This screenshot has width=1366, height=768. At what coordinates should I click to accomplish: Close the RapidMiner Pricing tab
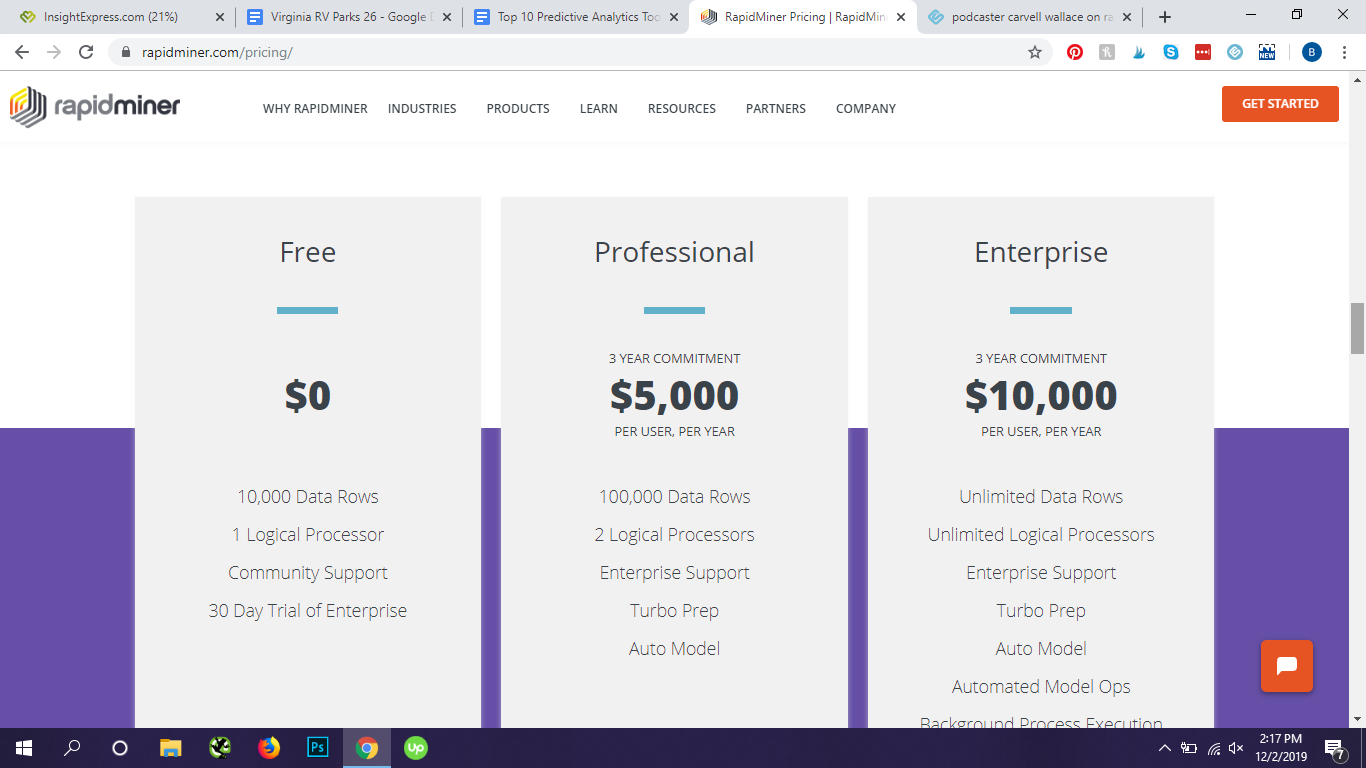point(900,17)
